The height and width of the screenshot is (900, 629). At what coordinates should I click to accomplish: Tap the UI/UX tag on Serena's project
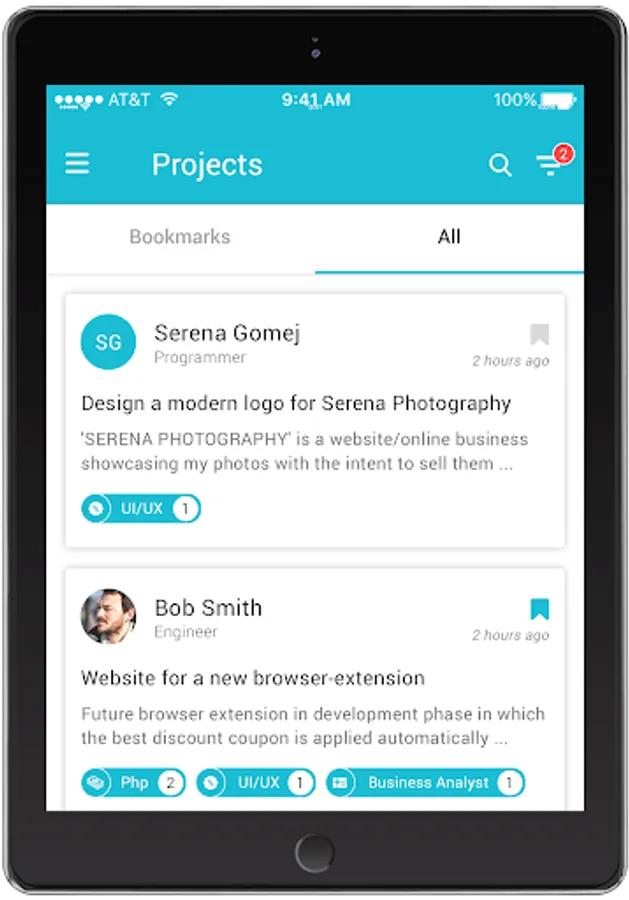141,509
